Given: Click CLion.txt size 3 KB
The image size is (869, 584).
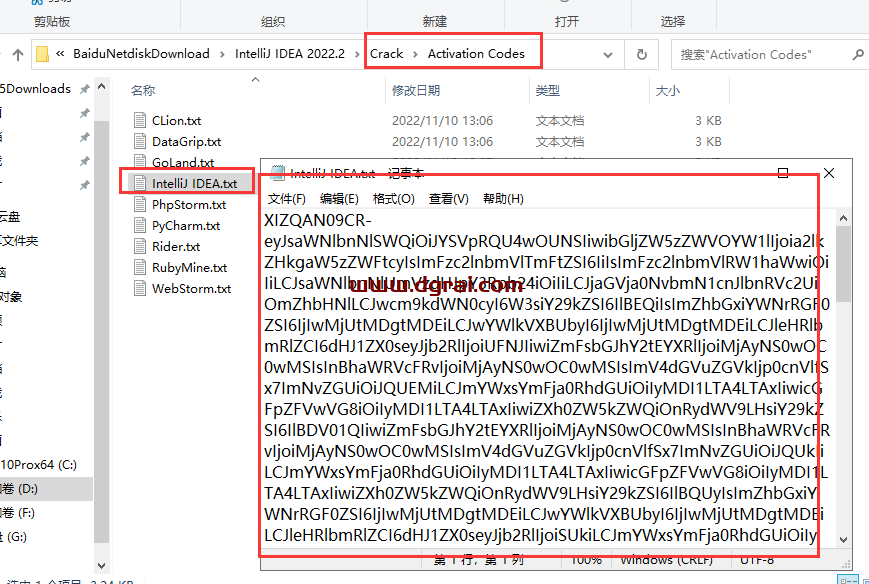Looking at the screenshot, I should pyautogui.click(x=708, y=120).
